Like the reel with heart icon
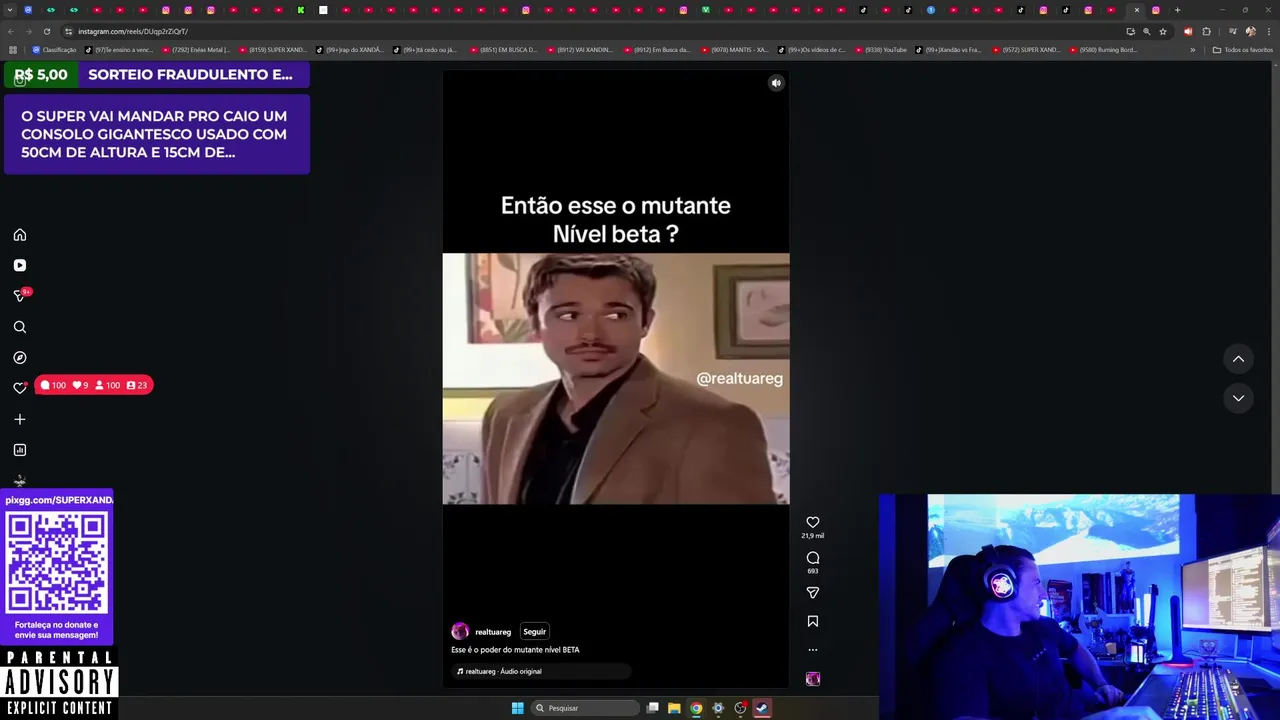This screenshot has width=1280, height=720. pyautogui.click(x=813, y=522)
